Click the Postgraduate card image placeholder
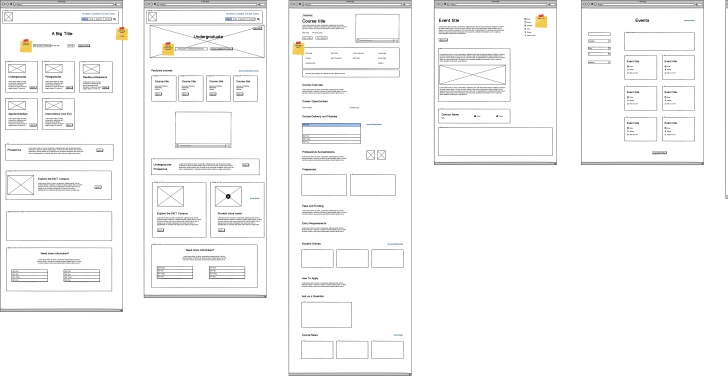728x376 pixels. click(54, 69)
